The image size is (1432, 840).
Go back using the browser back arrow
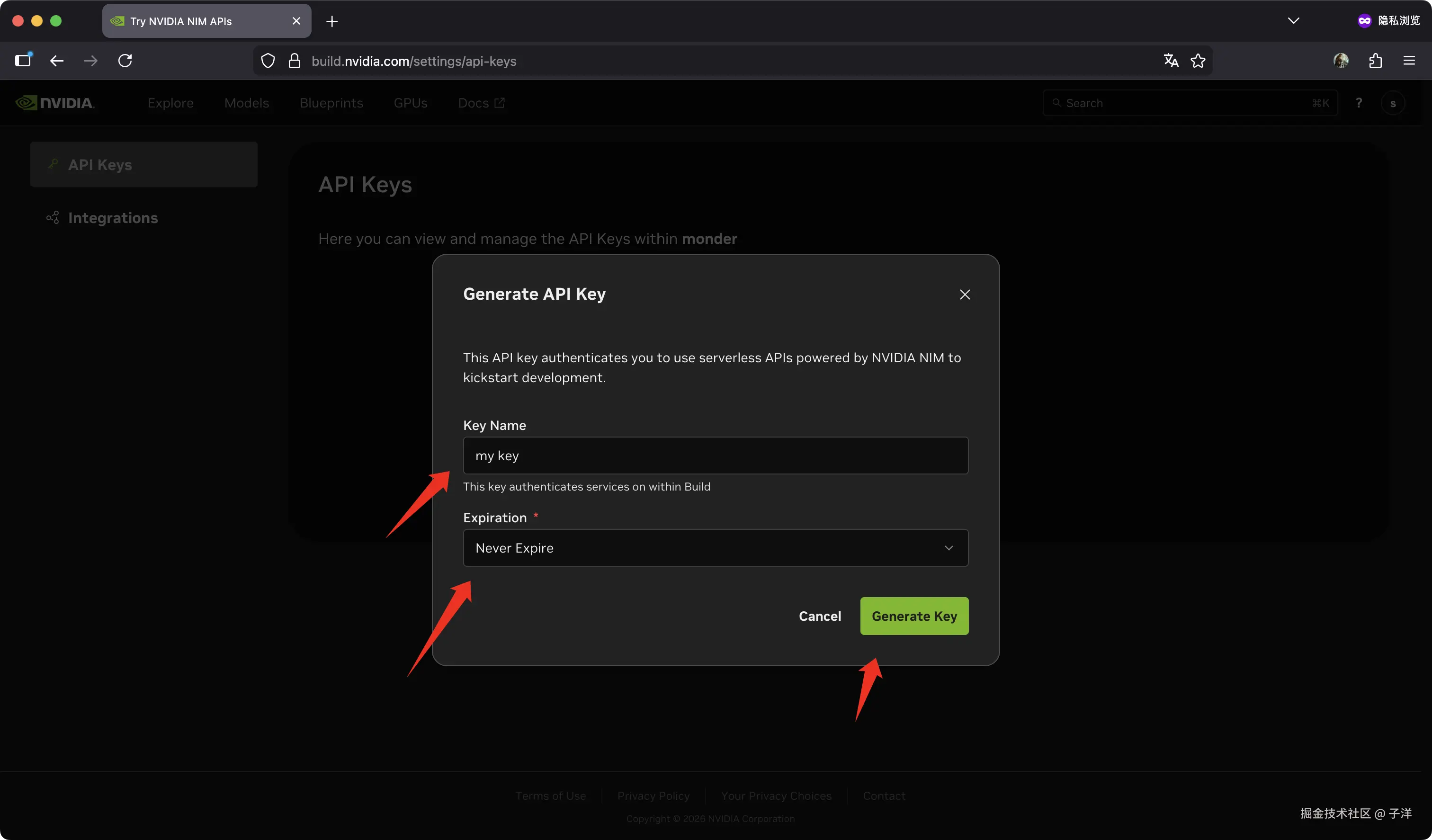click(56, 61)
